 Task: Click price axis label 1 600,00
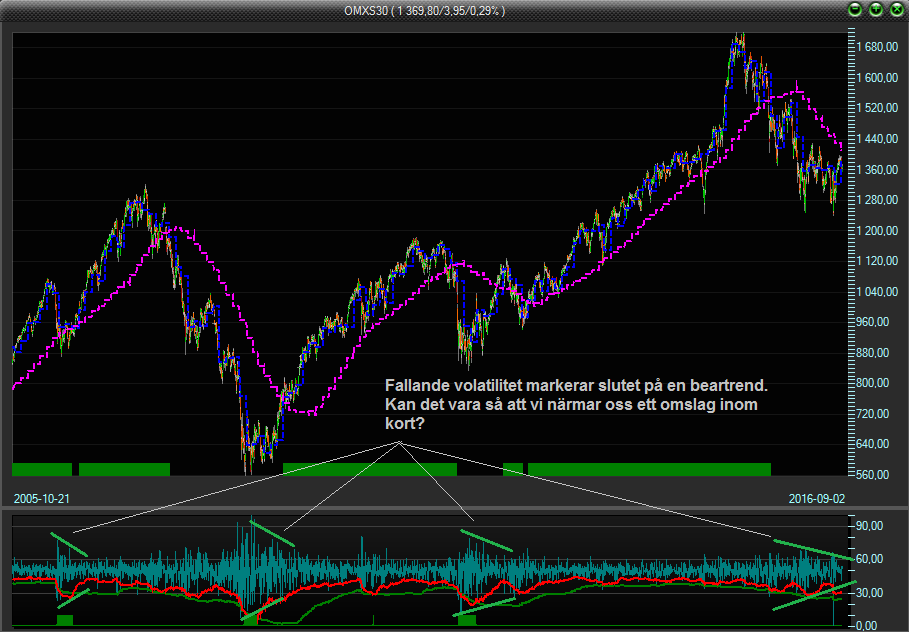(x=877, y=78)
